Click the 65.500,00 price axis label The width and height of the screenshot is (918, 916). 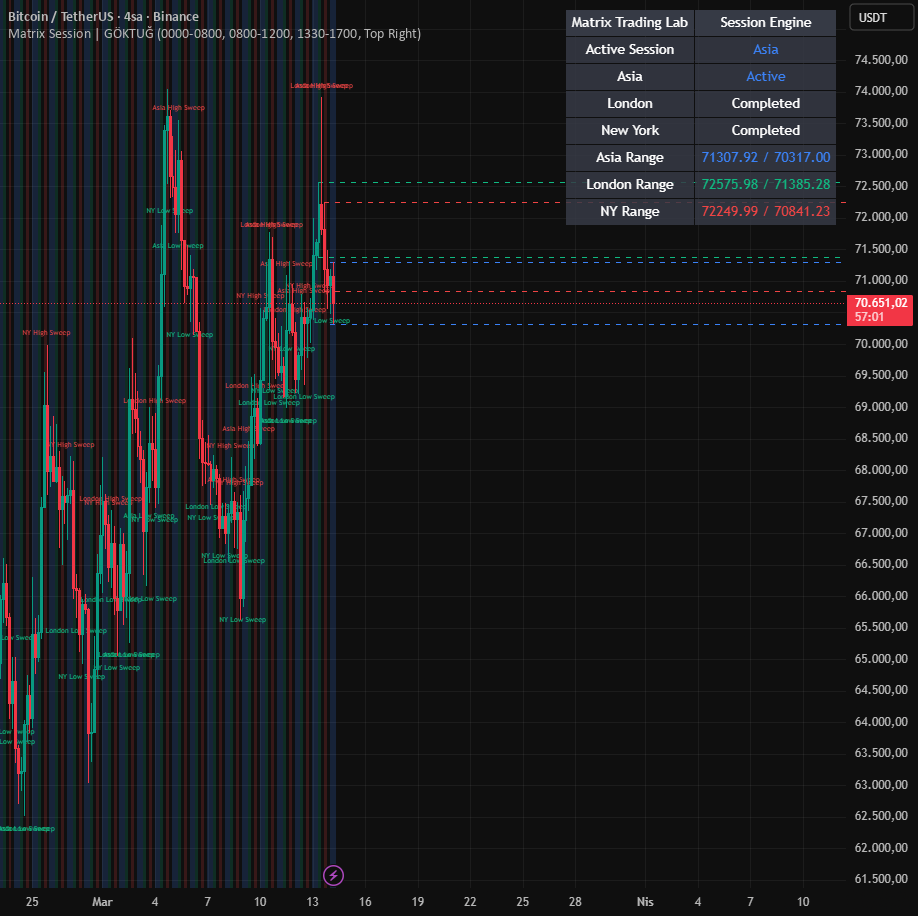881,626
